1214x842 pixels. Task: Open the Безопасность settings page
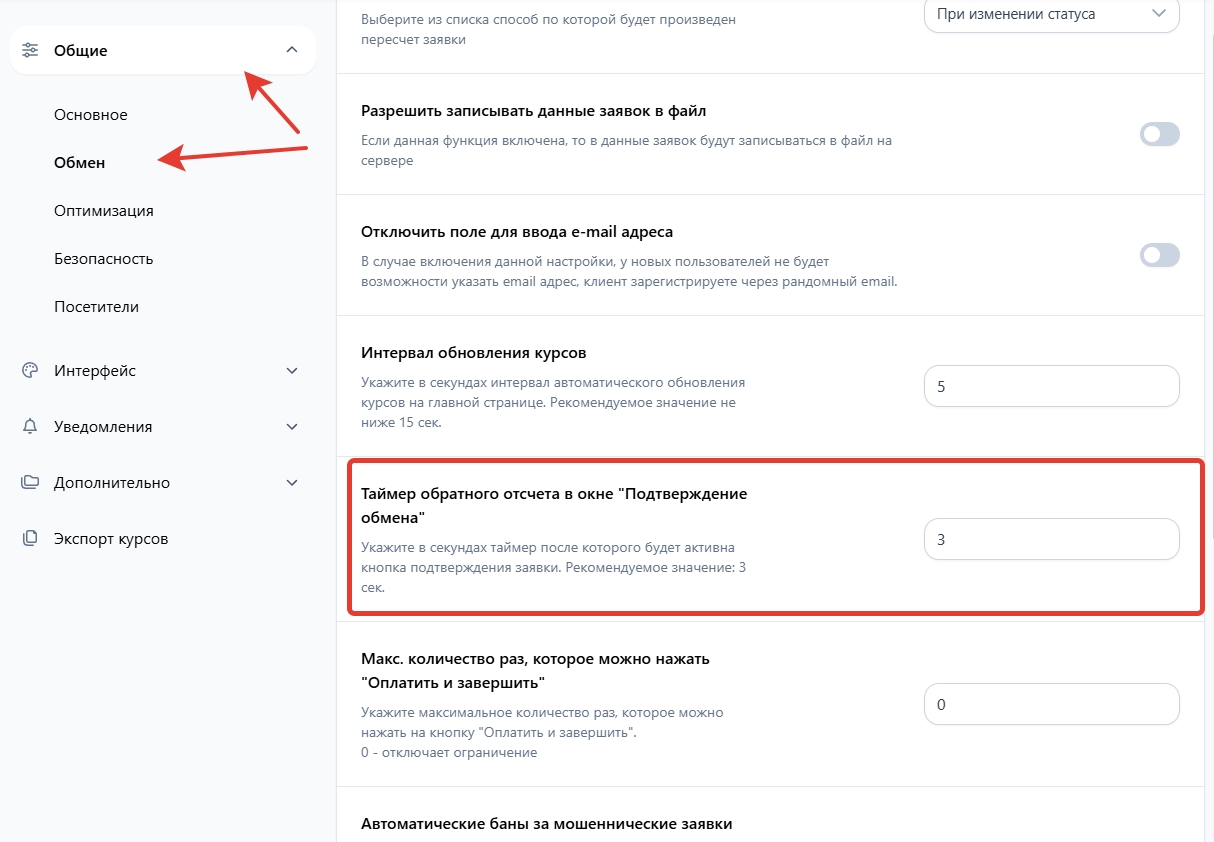click(104, 259)
